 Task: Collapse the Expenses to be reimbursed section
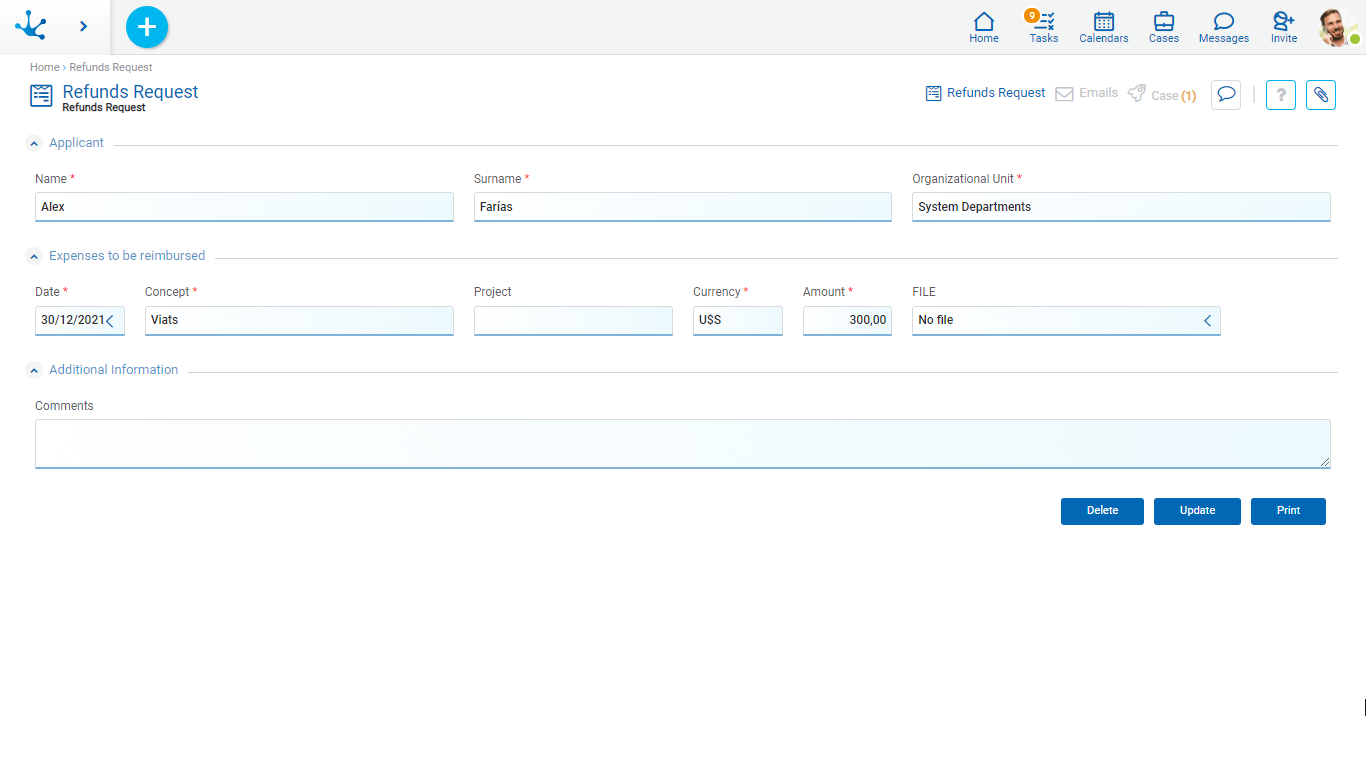34,256
